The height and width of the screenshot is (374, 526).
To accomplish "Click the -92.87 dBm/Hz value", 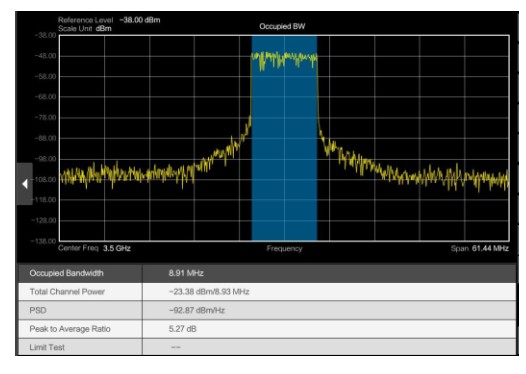I will pos(197,310).
